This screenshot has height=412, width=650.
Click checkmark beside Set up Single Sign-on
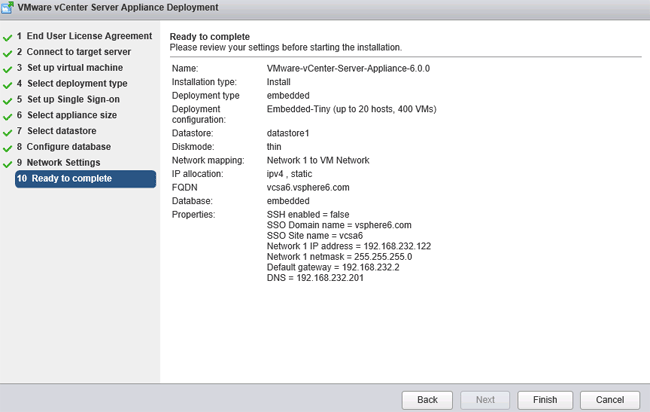7,101
